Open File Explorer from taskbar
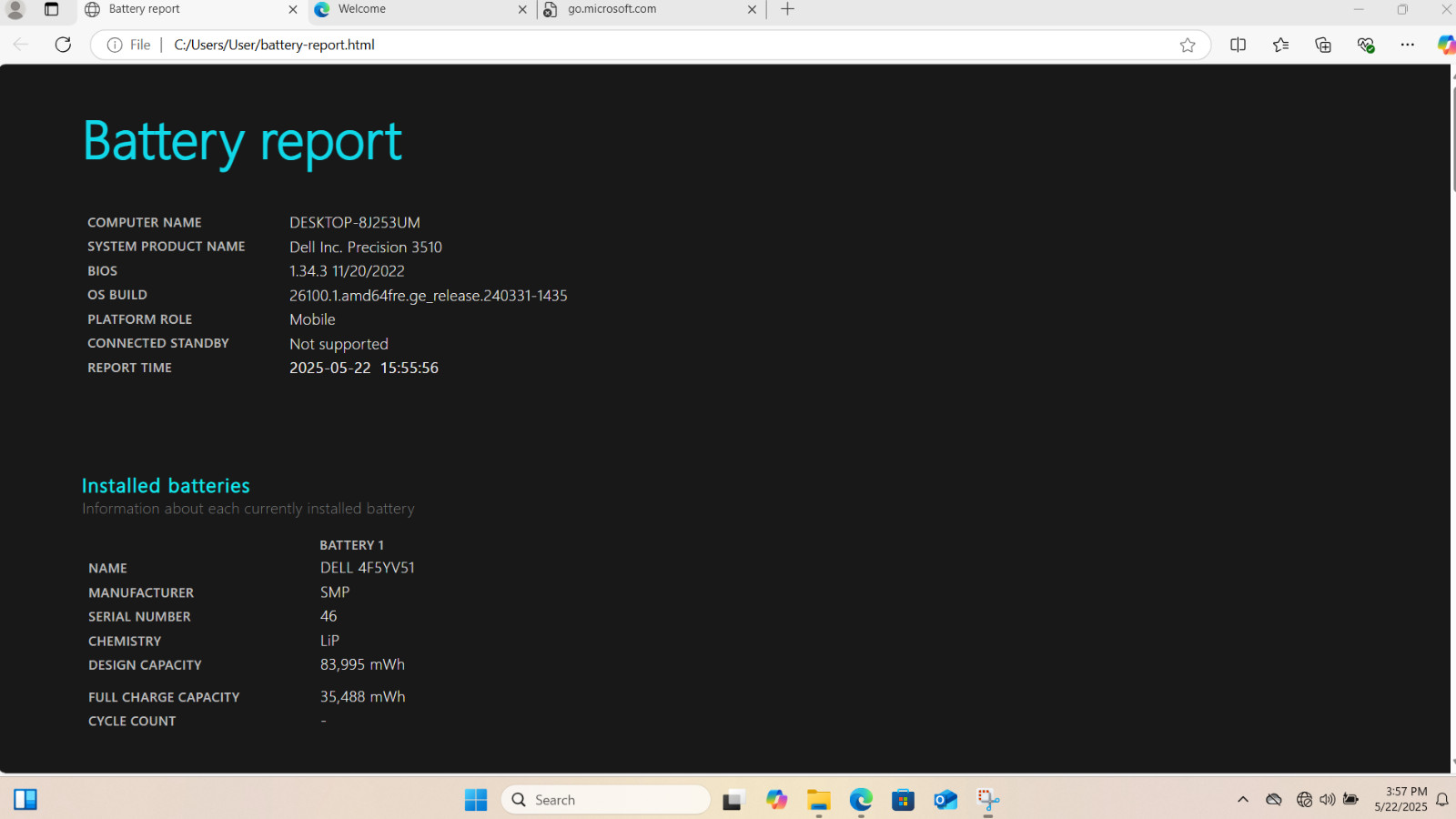 pyautogui.click(x=819, y=800)
